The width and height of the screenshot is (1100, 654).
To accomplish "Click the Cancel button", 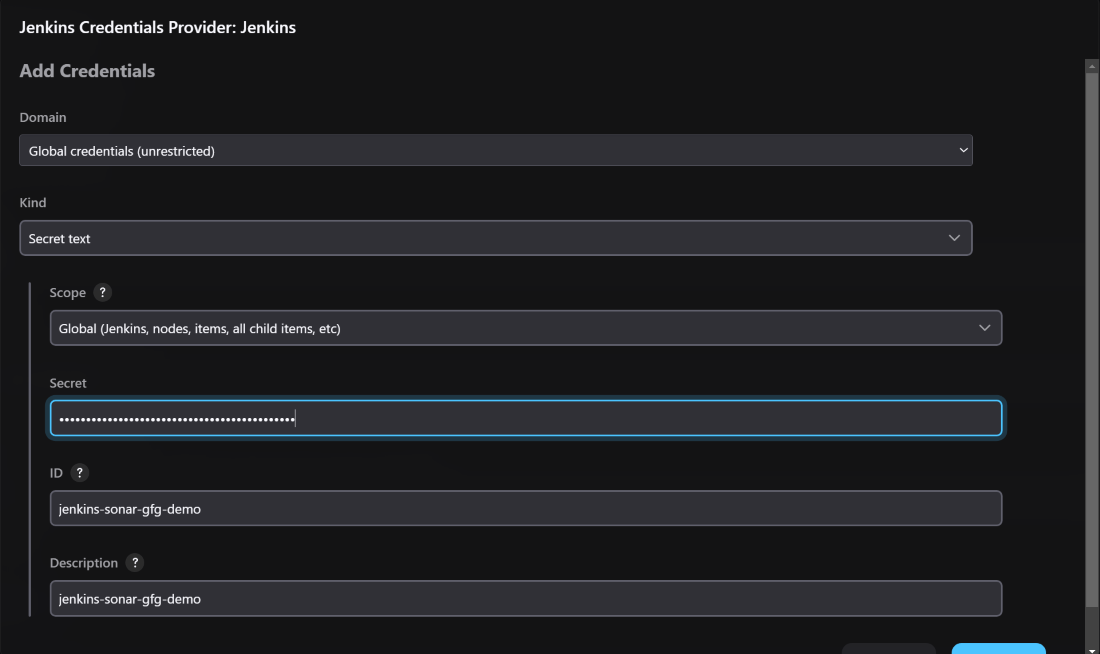I will (x=888, y=649).
